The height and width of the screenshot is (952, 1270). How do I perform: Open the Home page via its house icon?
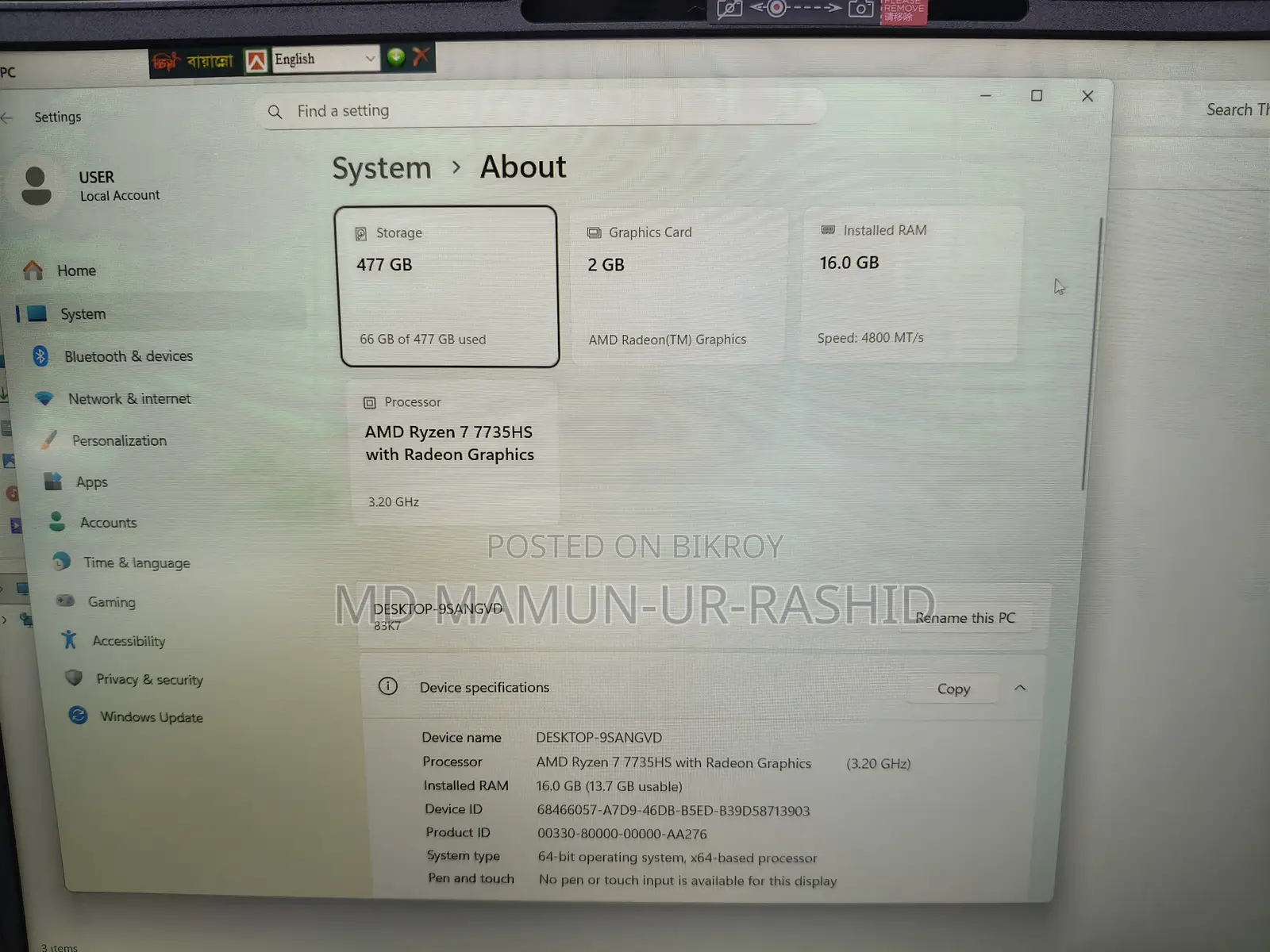[33, 271]
